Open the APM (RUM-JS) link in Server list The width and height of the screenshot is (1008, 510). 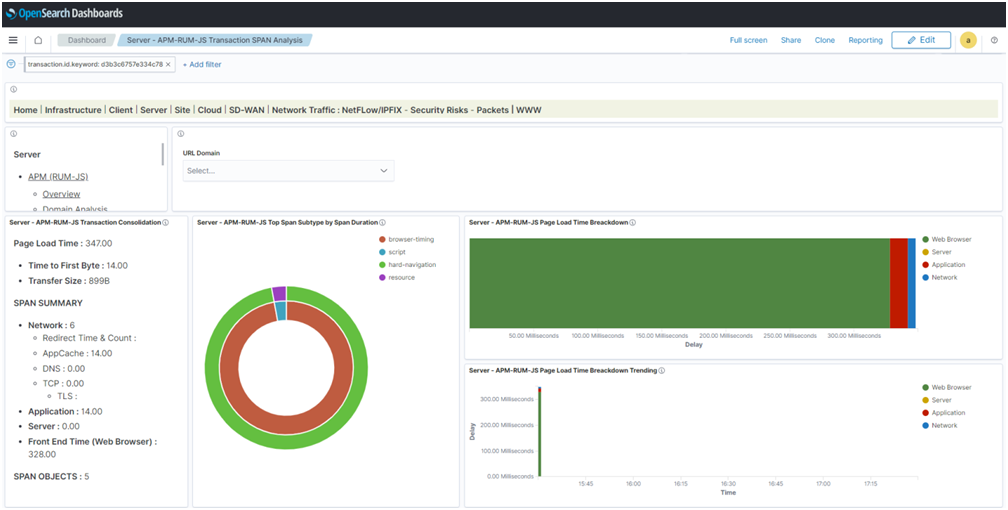[x=58, y=177]
